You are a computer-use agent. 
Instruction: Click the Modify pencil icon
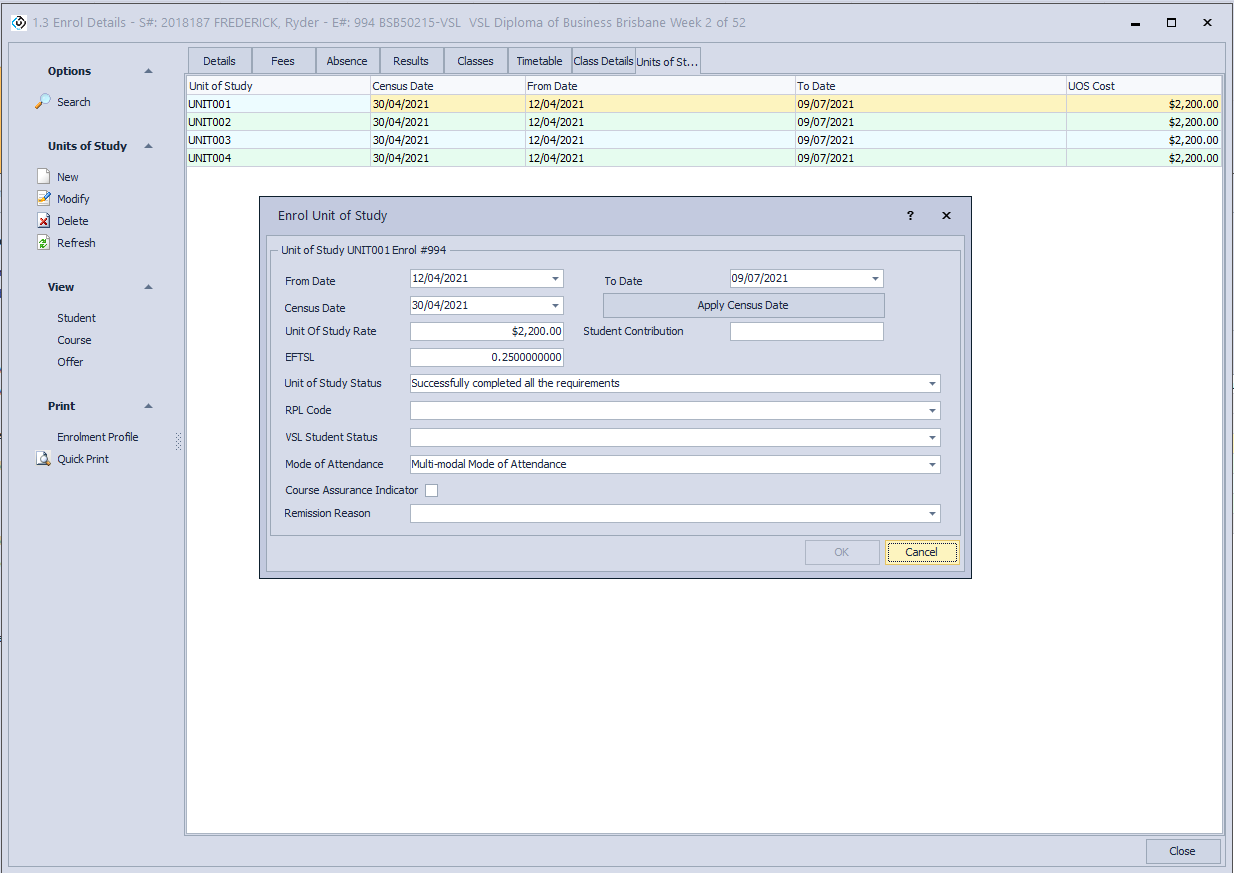pos(44,199)
